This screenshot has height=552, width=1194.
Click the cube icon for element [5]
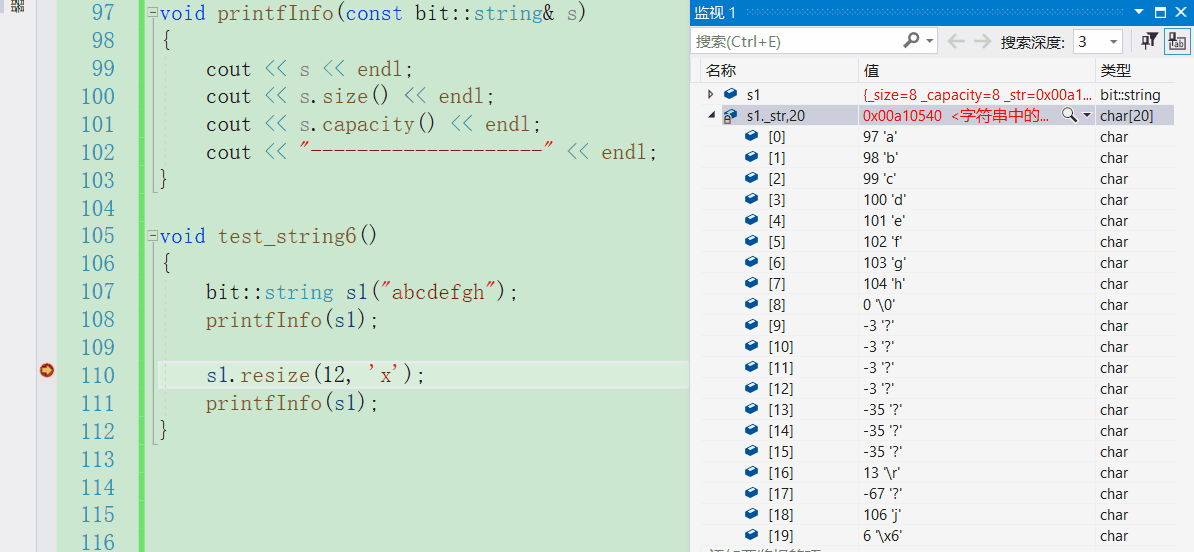(752, 241)
